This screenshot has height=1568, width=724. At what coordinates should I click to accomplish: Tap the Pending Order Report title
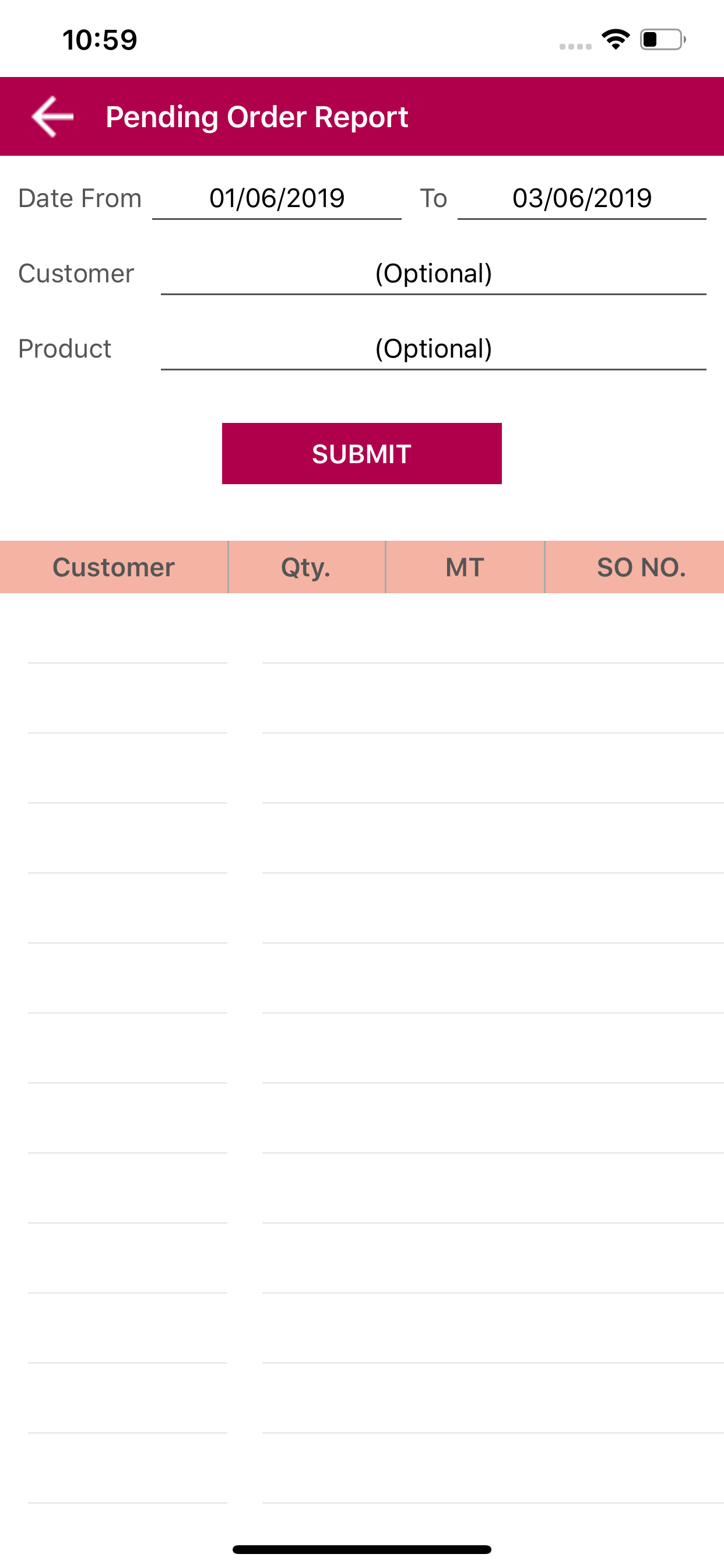(256, 117)
